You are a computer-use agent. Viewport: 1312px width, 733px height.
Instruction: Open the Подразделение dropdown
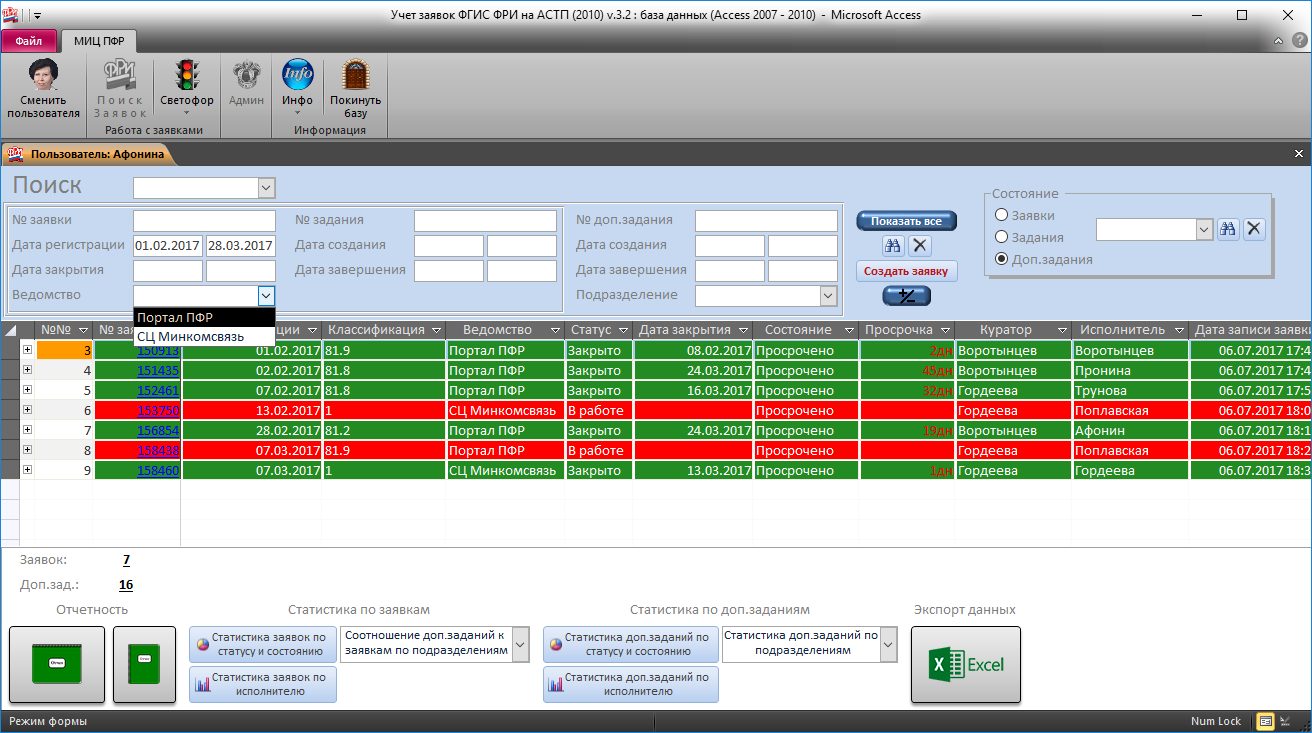[827, 295]
